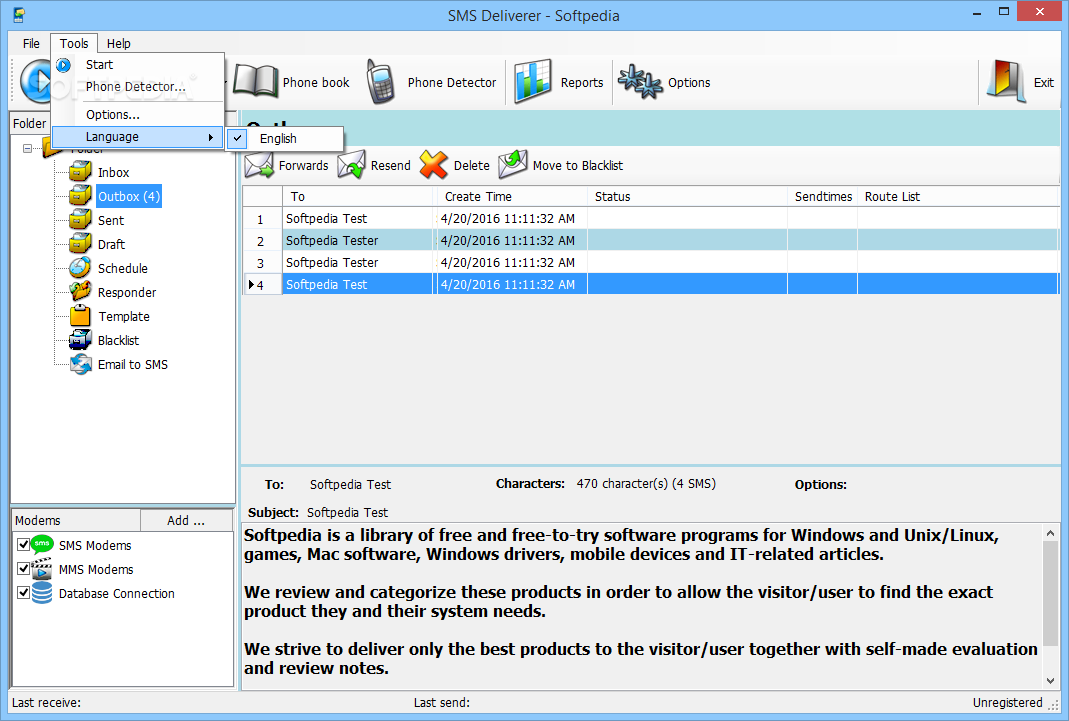This screenshot has width=1069, height=721.
Task: Open the File menu
Action: tap(31, 44)
